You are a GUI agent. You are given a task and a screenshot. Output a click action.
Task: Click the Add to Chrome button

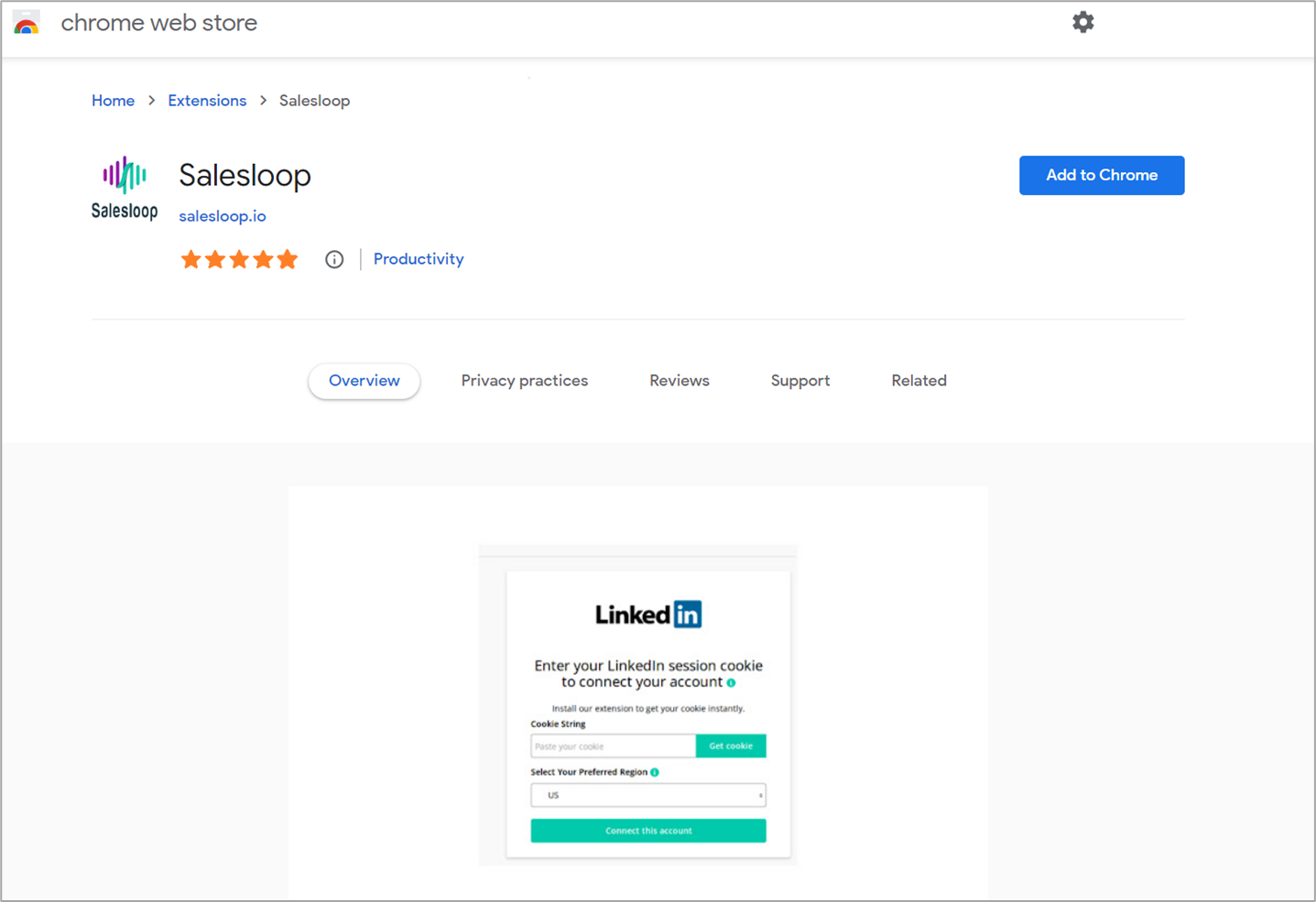(x=1102, y=175)
